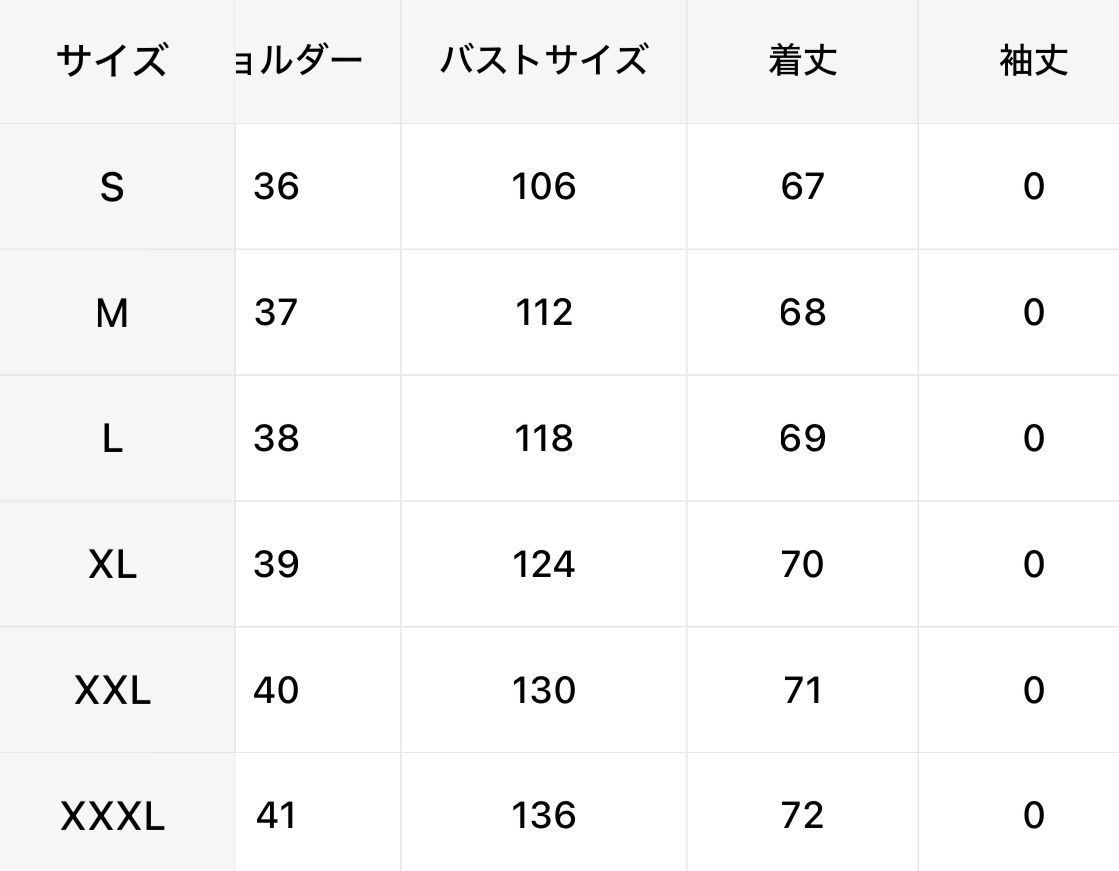Viewport: 1119px width, 871px height.
Task: Select the 袖丈 column header
Action: [1033, 62]
